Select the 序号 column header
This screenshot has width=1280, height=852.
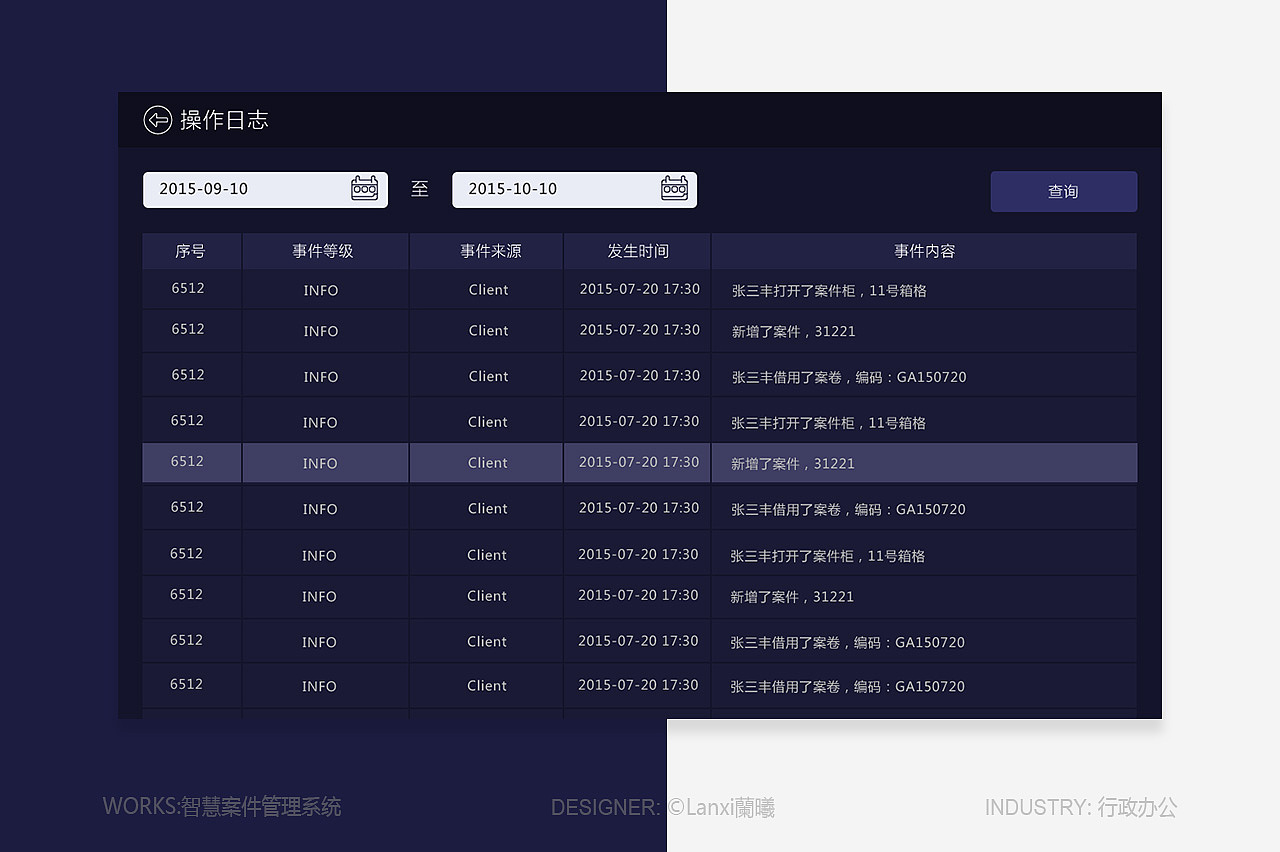point(190,251)
